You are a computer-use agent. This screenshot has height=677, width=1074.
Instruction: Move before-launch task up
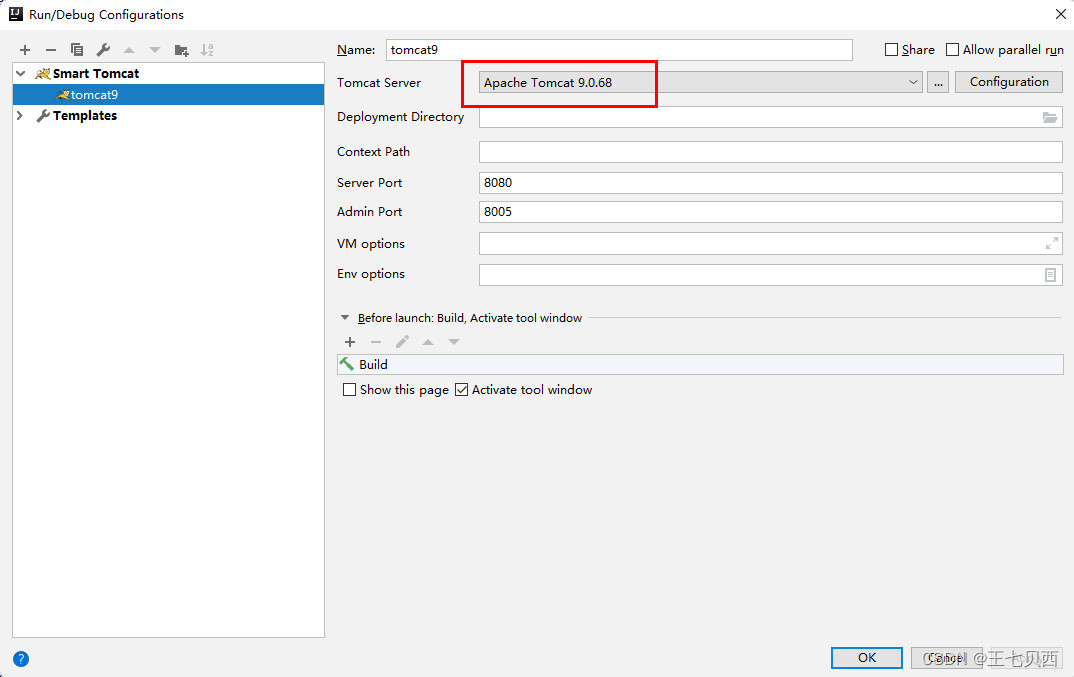point(428,342)
